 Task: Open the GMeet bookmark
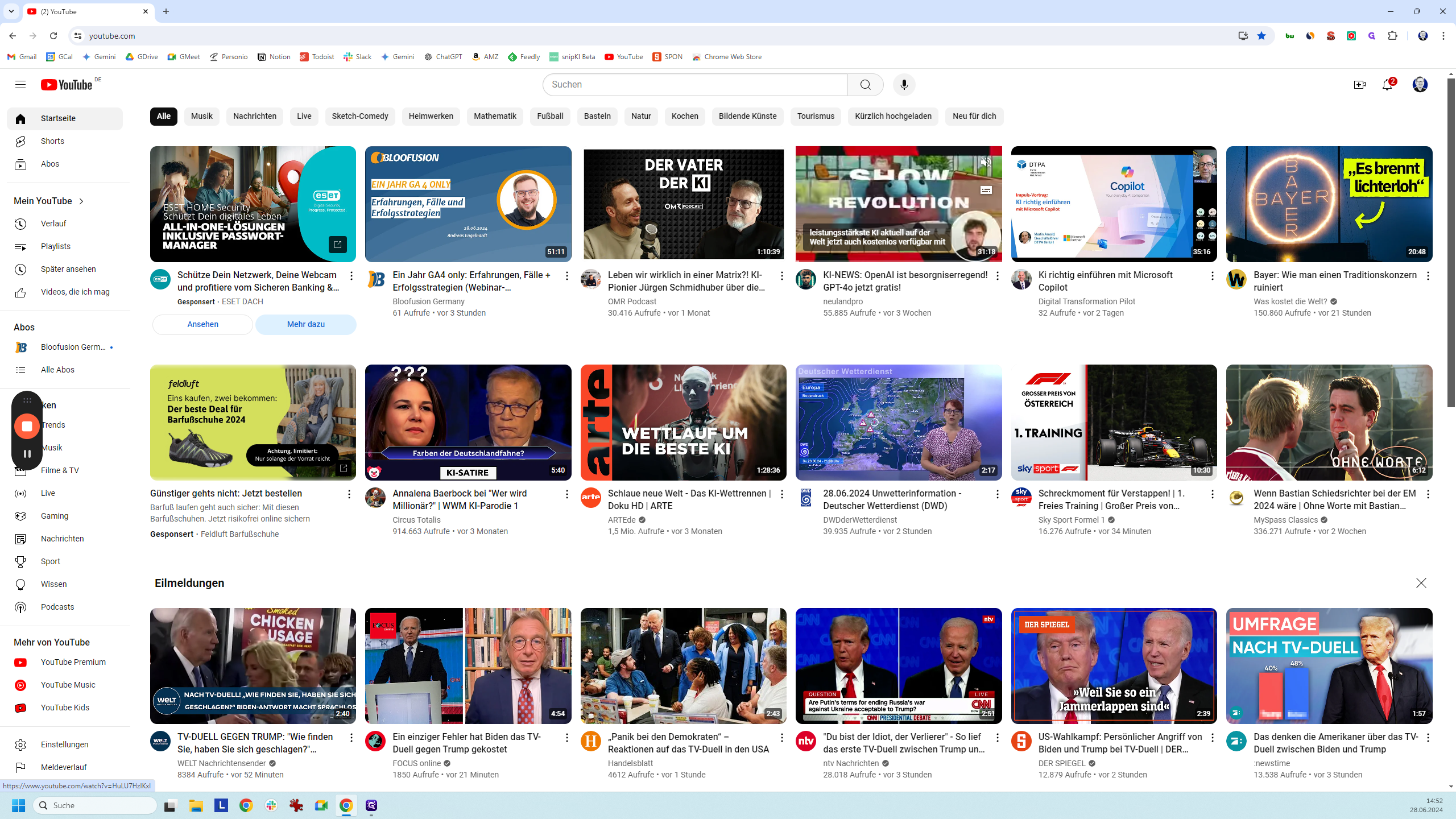184,57
